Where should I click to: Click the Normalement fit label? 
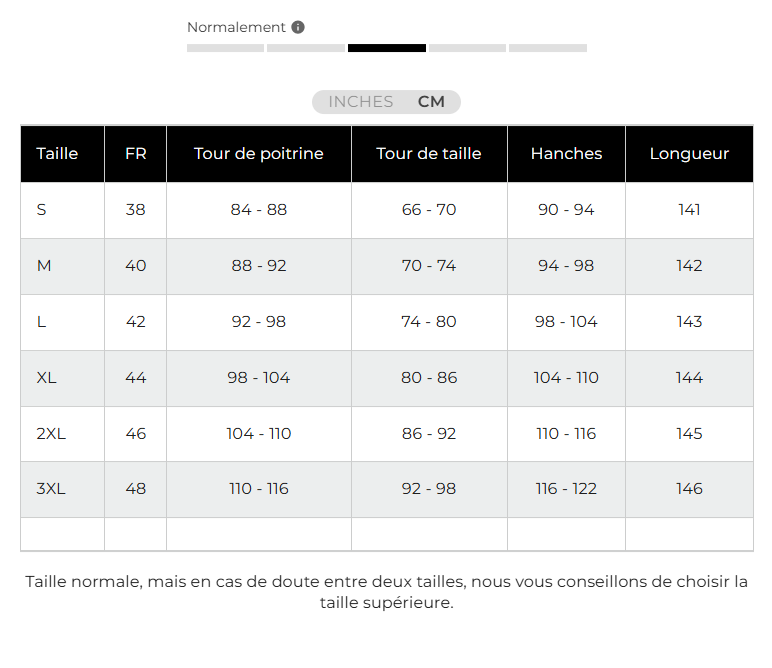point(236,27)
